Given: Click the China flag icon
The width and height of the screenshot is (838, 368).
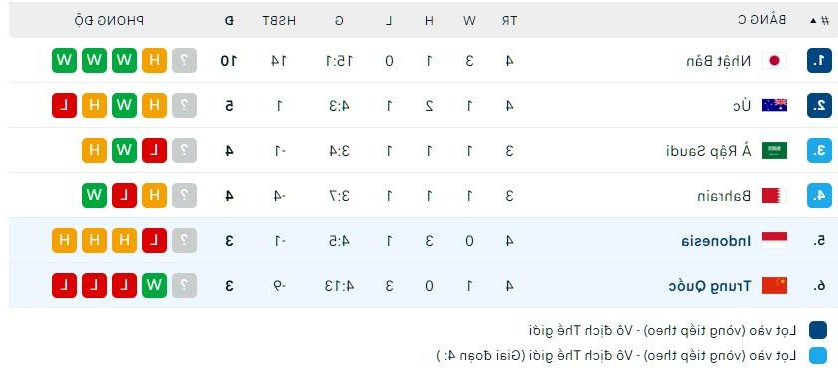Looking at the screenshot, I should (x=774, y=286).
